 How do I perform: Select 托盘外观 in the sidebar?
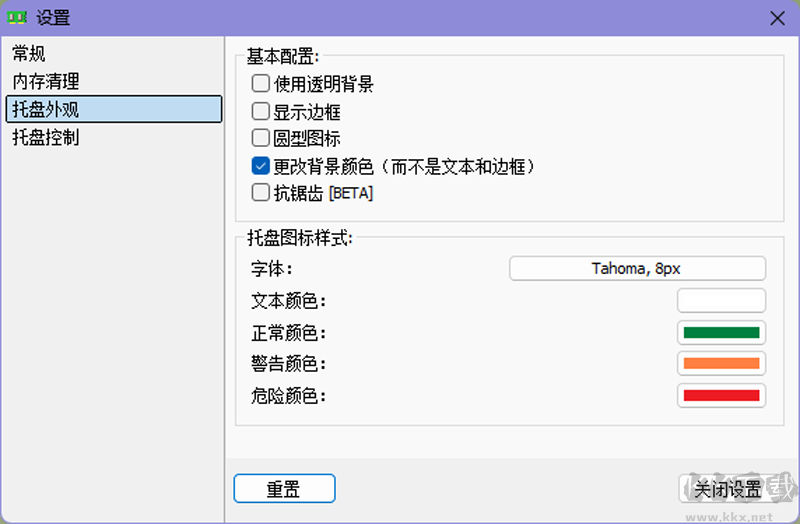(x=46, y=109)
